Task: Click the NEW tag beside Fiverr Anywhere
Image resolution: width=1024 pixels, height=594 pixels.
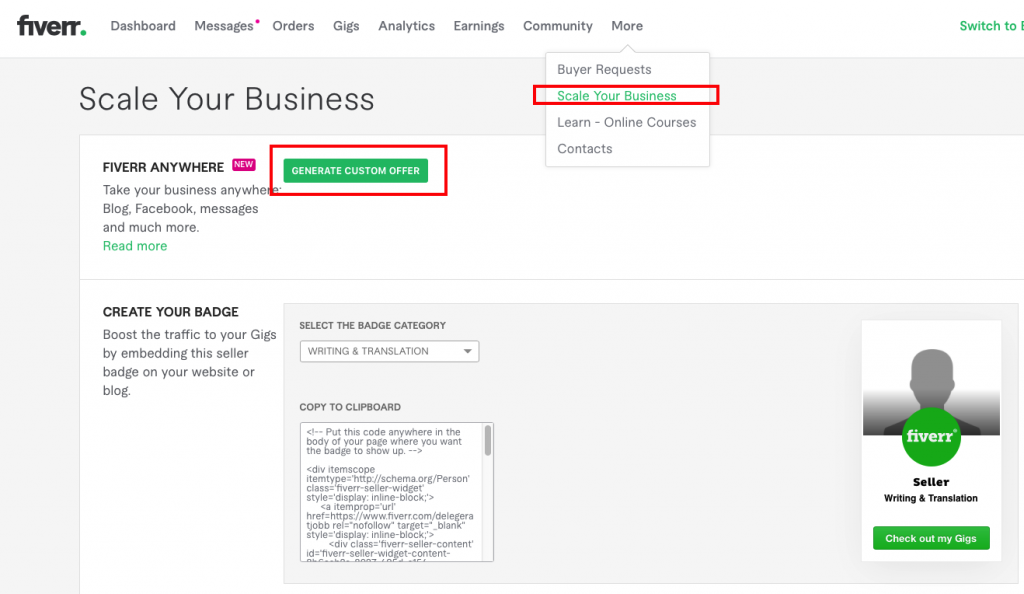Action: (x=244, y=164)
